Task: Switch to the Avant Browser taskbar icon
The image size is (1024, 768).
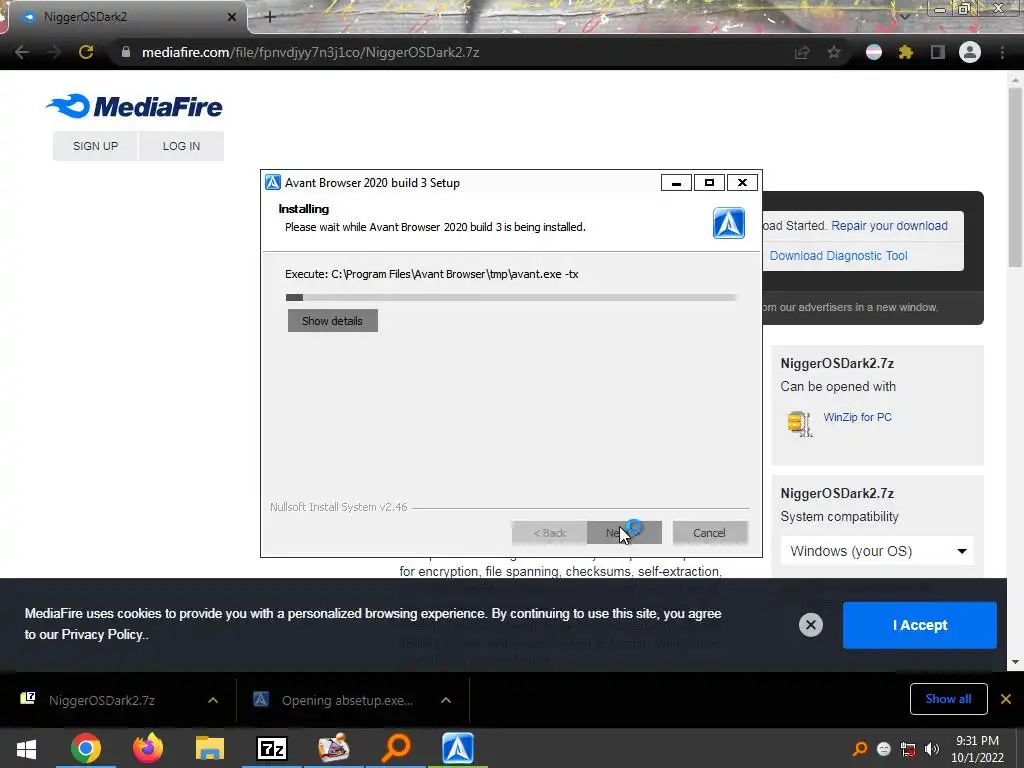Action: (458, 748)
